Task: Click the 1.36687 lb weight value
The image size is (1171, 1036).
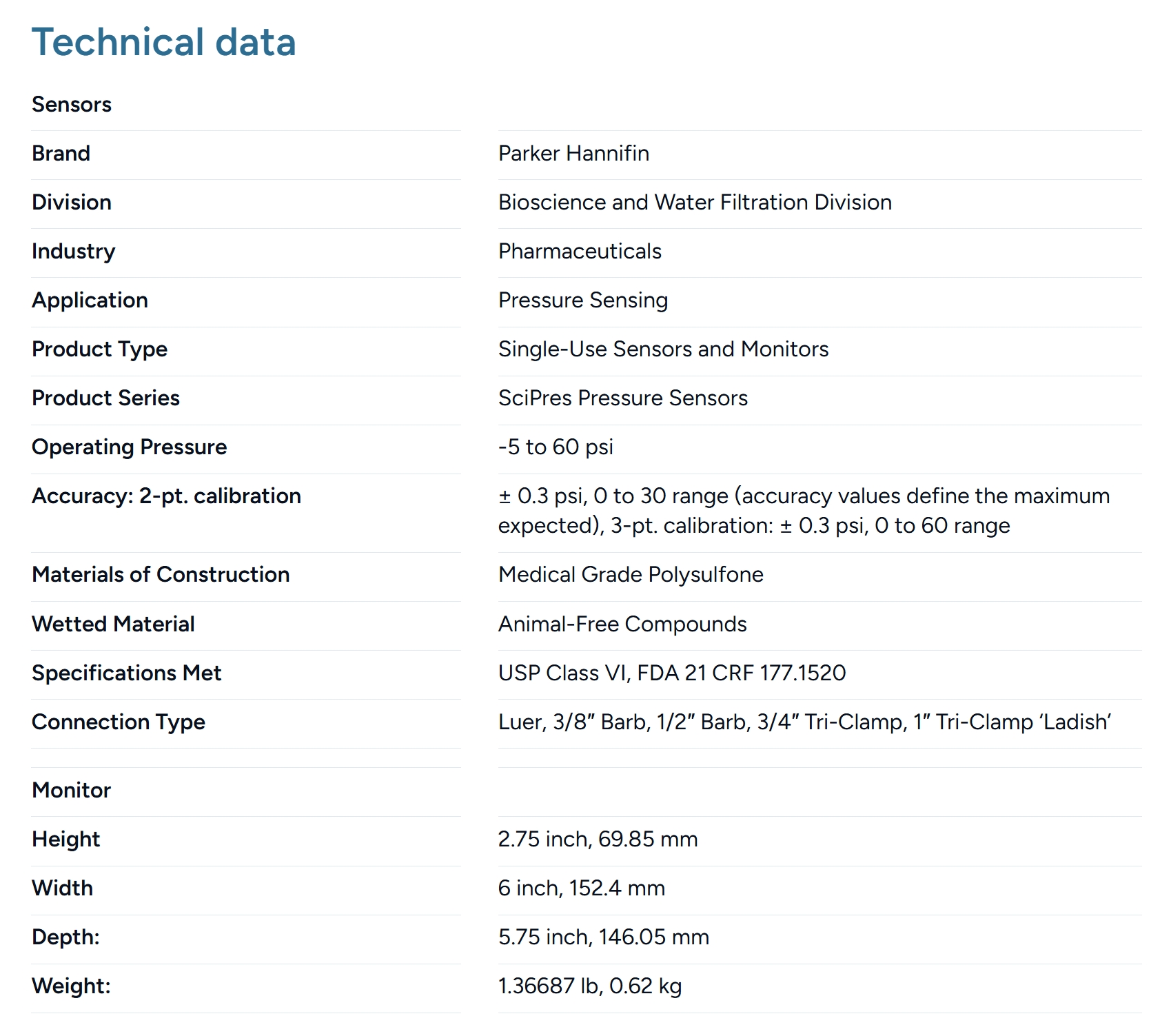Action: (589, 986)
